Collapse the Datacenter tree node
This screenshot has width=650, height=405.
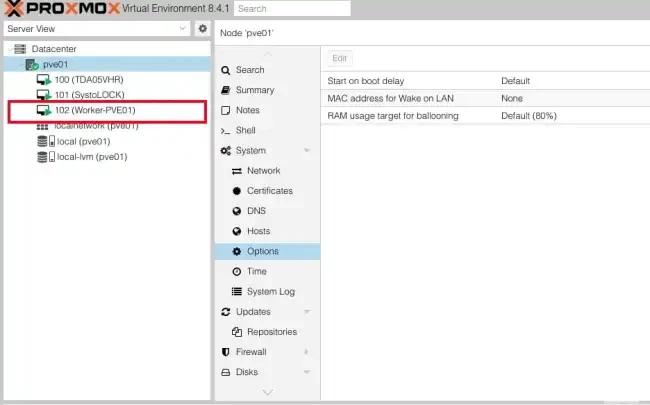pyautogui.click(x=10, y=49)
